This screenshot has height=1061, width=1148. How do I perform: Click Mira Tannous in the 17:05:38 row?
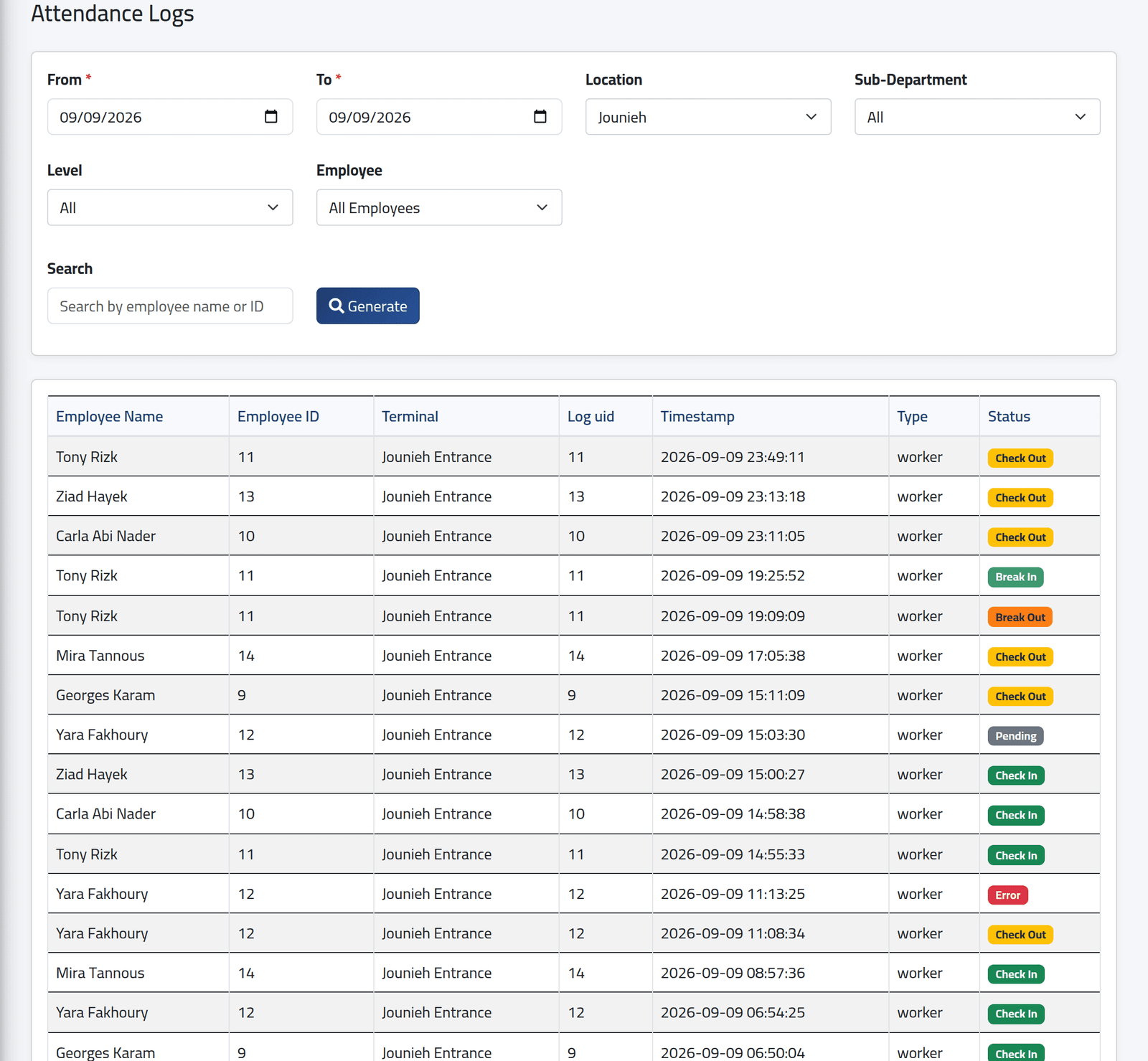[100, 656]
